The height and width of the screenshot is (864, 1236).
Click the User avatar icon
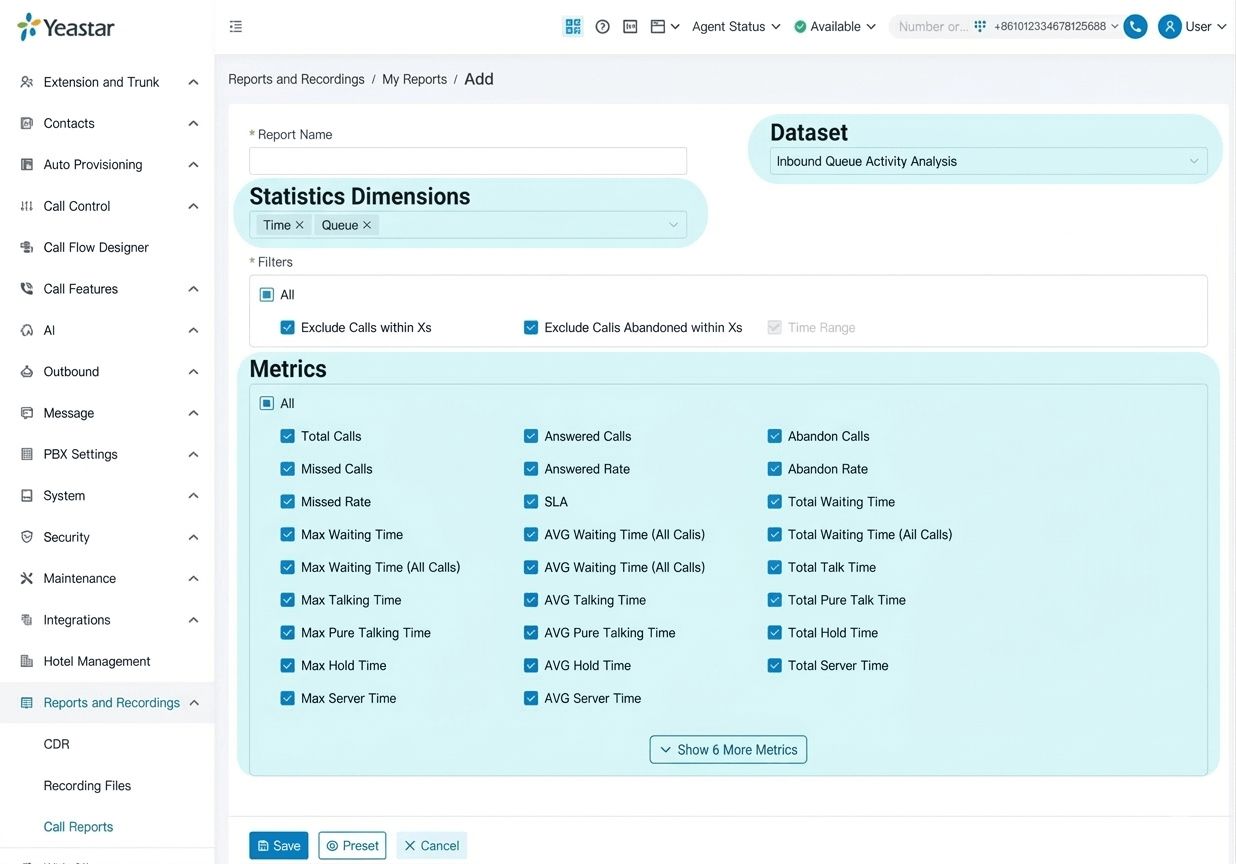[1169, 27]
